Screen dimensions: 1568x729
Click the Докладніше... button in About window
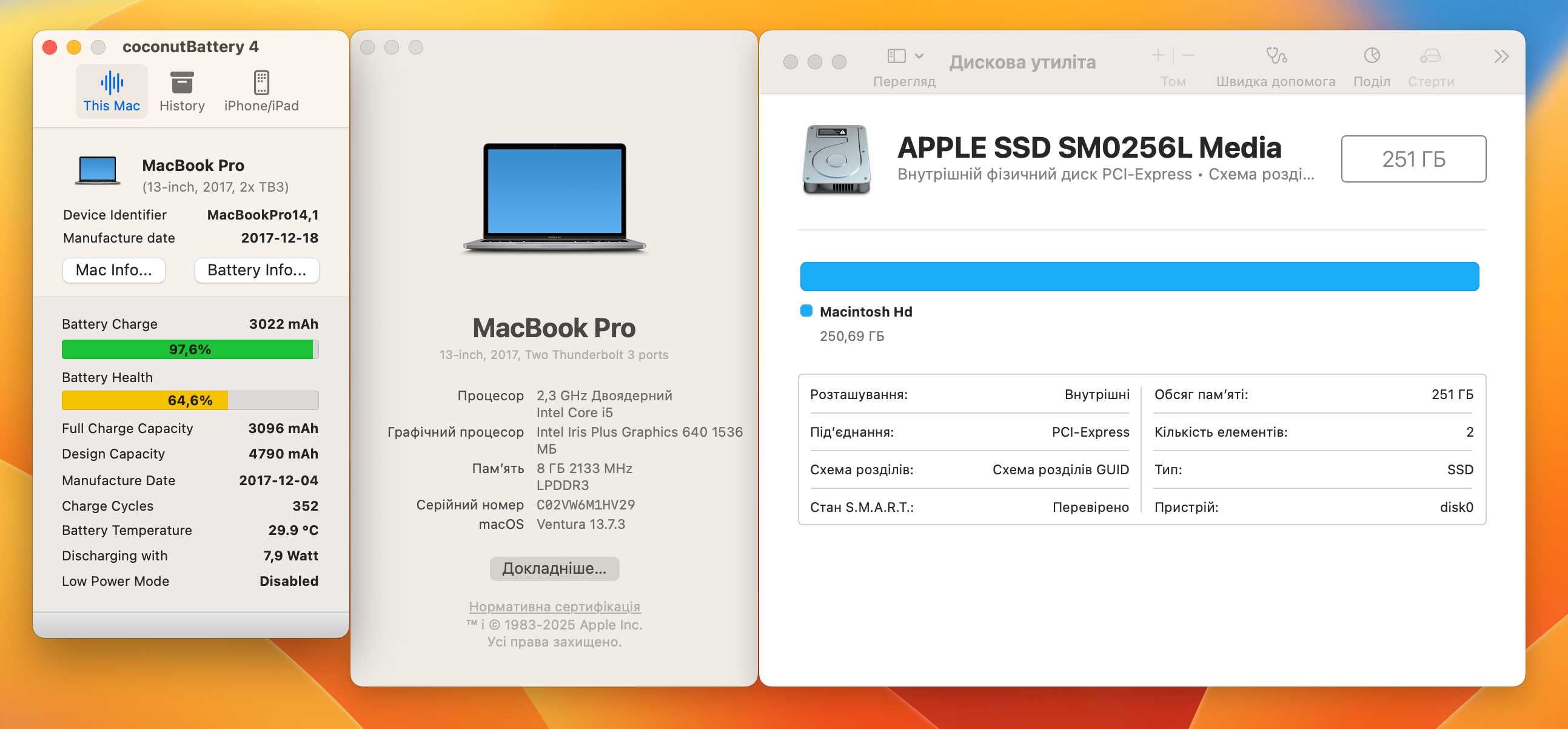(555, 568)
